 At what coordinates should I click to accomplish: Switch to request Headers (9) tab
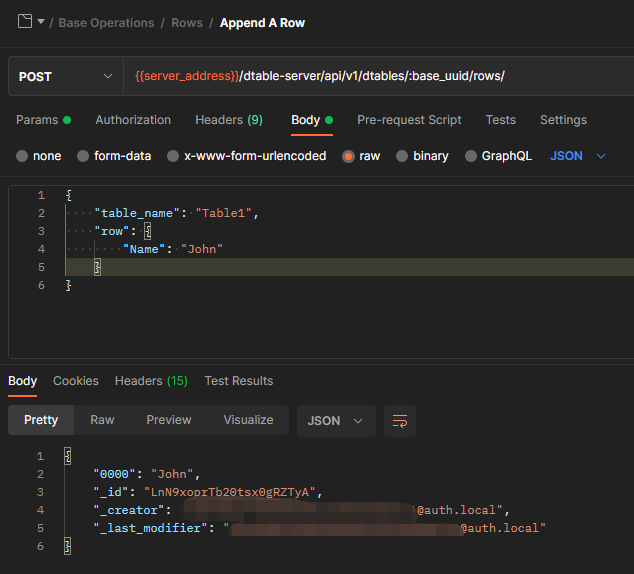(229, 120)
